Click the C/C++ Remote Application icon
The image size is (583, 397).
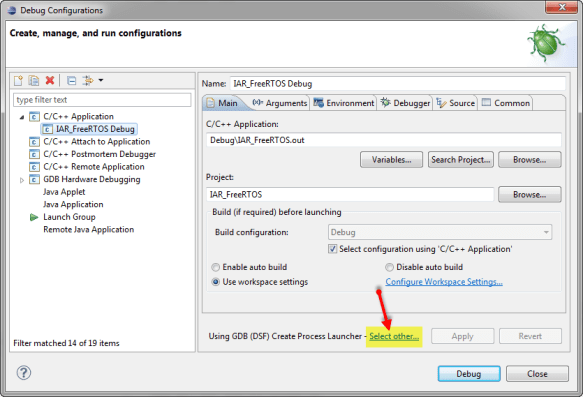[x=34, y=167]
